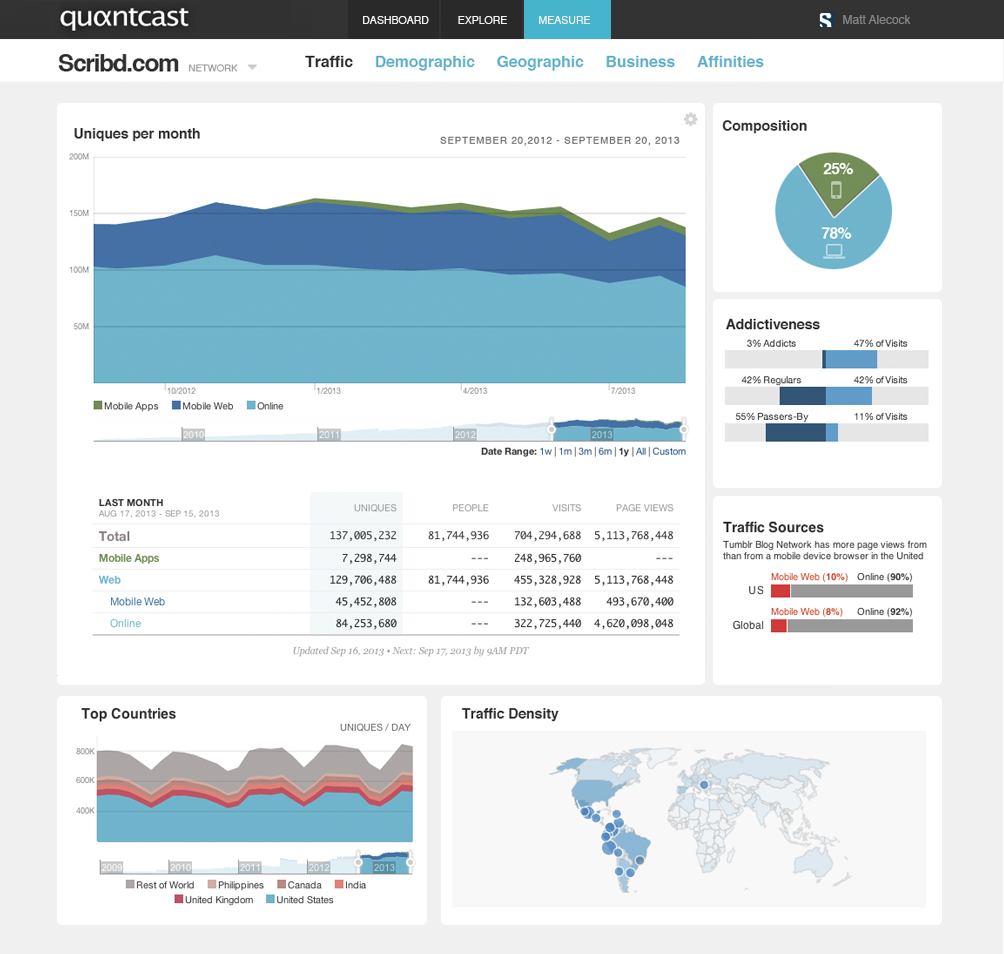Click the VISITS column header

[x=567, y=508]
